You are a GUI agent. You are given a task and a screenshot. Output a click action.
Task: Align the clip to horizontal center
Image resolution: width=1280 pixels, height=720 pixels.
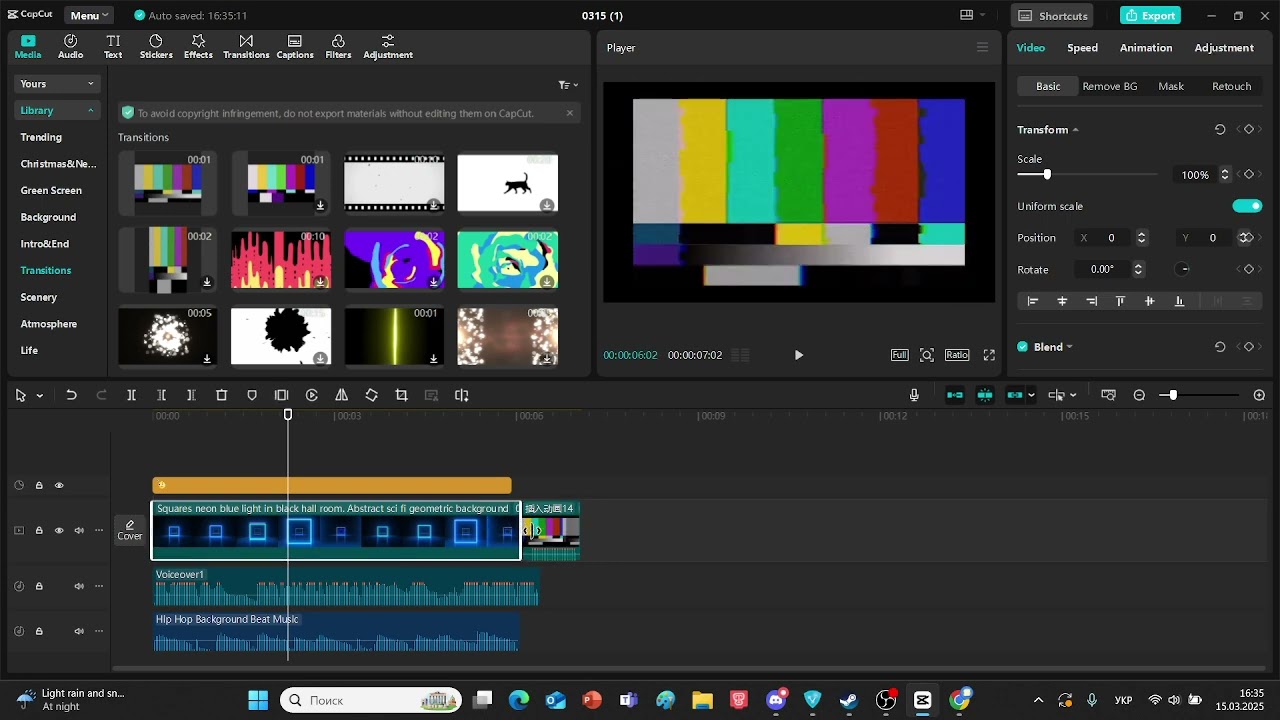pos(1062,301)
